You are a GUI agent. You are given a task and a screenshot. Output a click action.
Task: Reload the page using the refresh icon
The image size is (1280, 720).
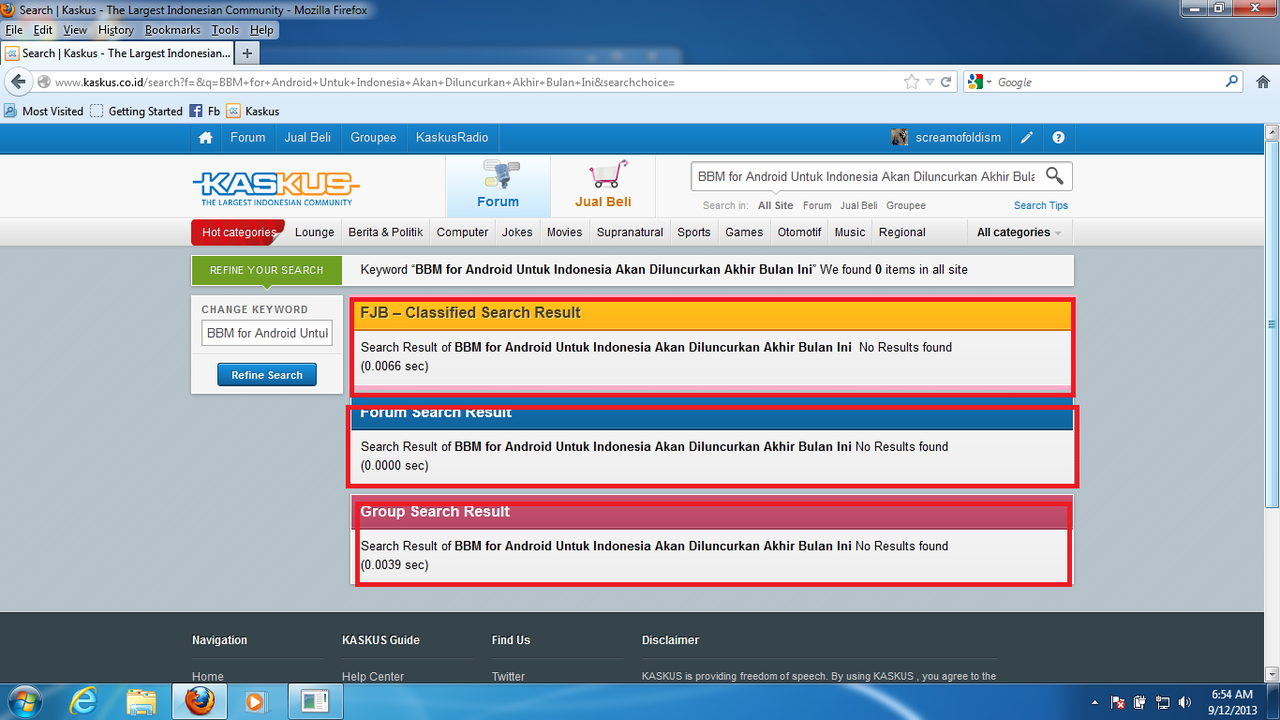point(946,82)
